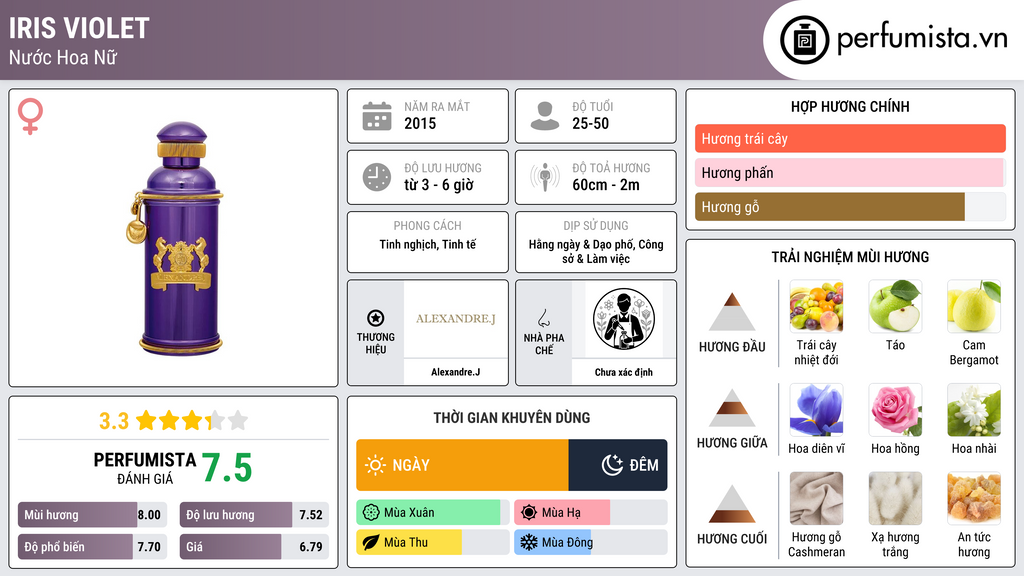
Task: Click the Trái cây nhiệt đới note image
Action: pyautogui.click(x=816, y=306)
